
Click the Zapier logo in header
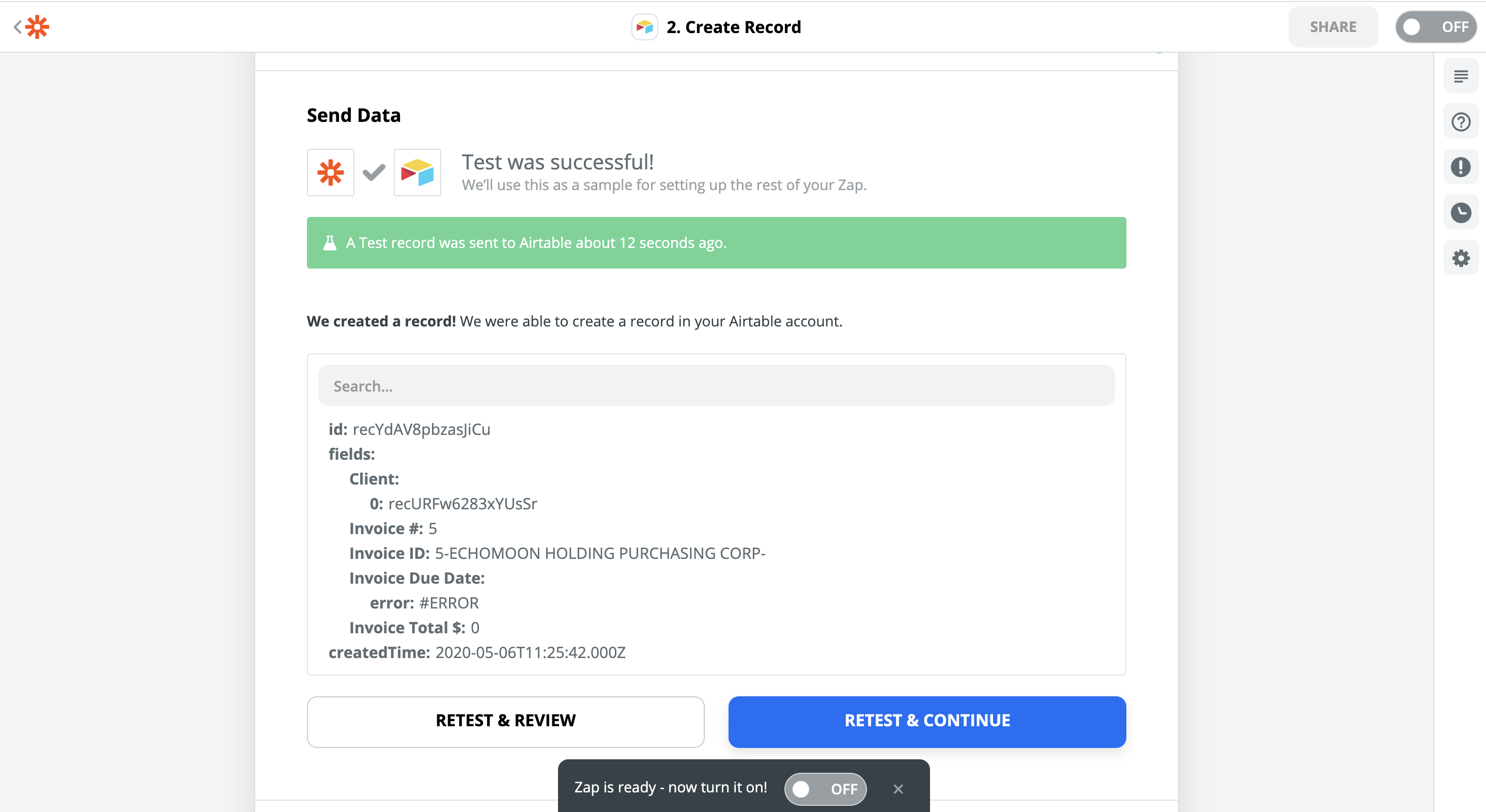[38, 26]
